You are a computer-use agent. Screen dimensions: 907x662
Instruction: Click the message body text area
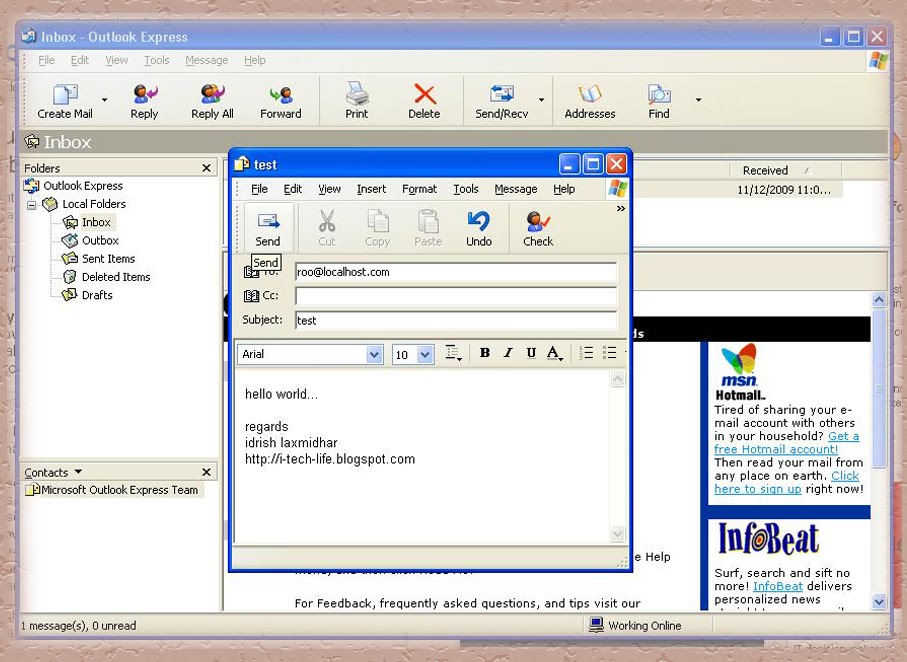click(422, 457)
